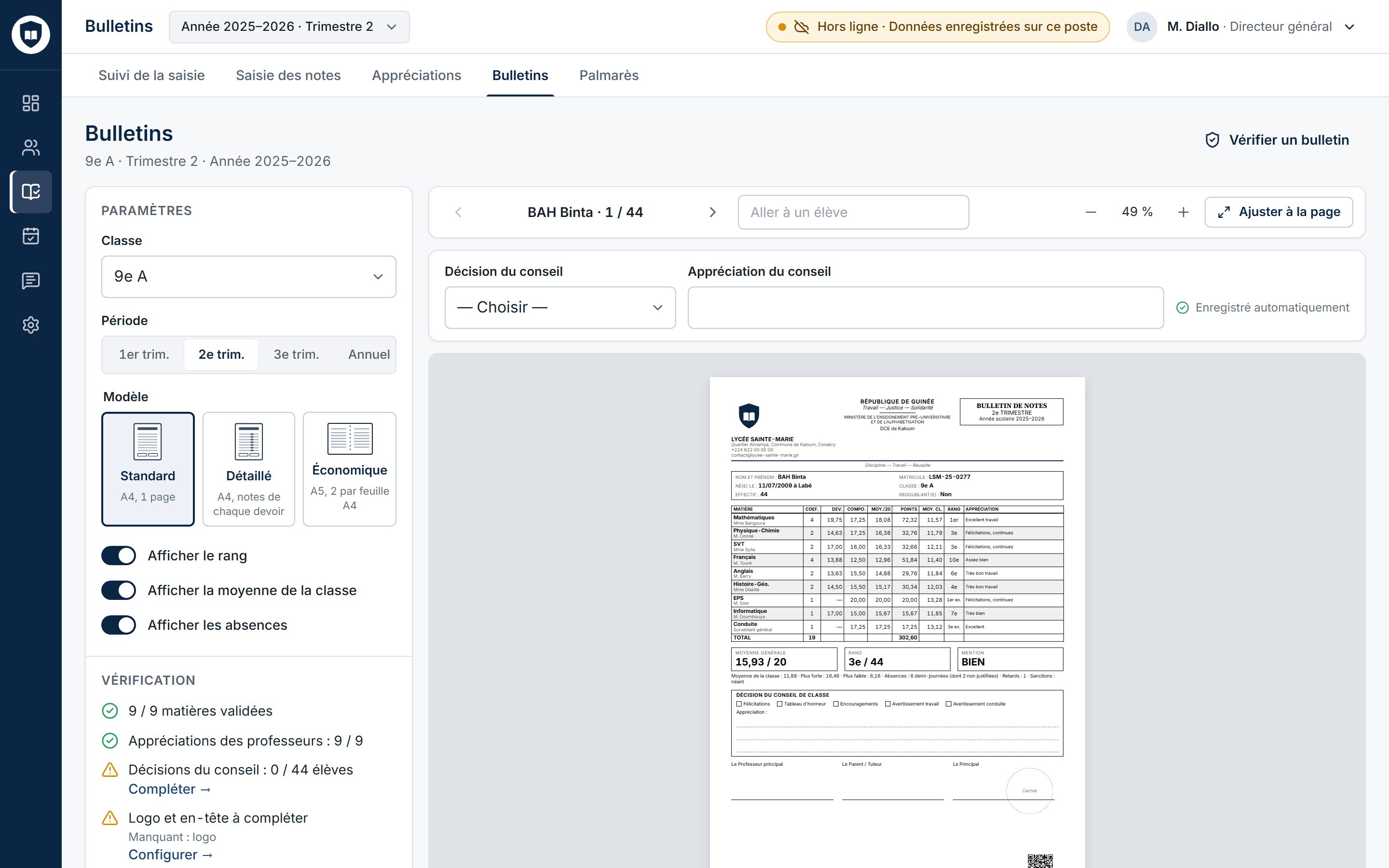Expand the Année 2025–2026 Trimestre 2 dropdown
1389x868 pixels.
(x=289, y=27)
